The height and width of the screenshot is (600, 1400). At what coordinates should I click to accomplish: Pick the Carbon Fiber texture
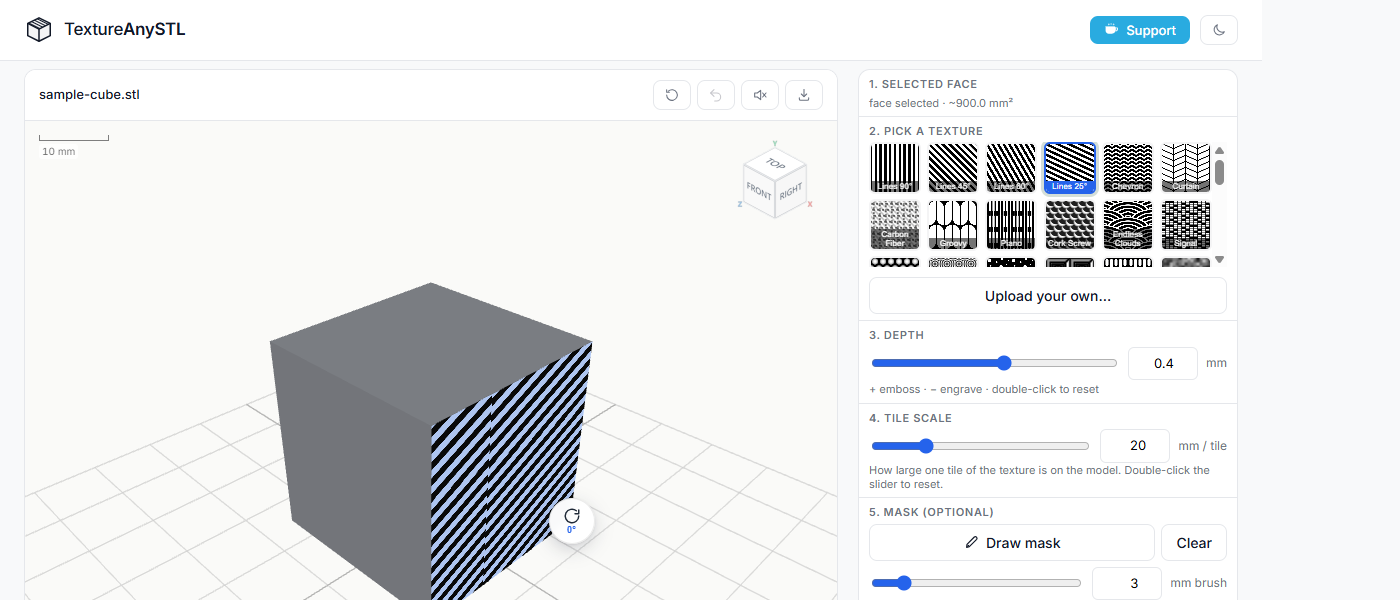(x=894, y=225)
